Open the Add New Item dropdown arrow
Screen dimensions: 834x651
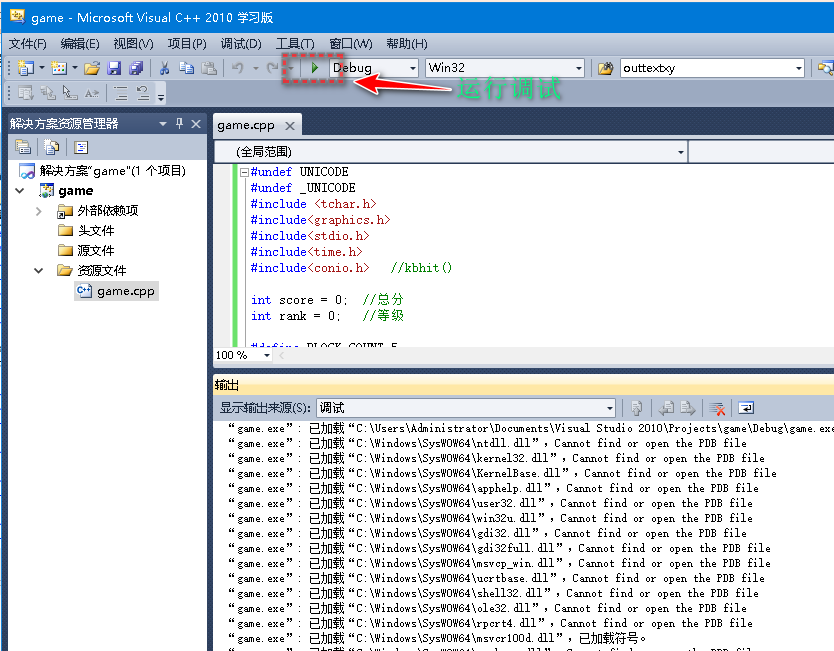point(74,68)
